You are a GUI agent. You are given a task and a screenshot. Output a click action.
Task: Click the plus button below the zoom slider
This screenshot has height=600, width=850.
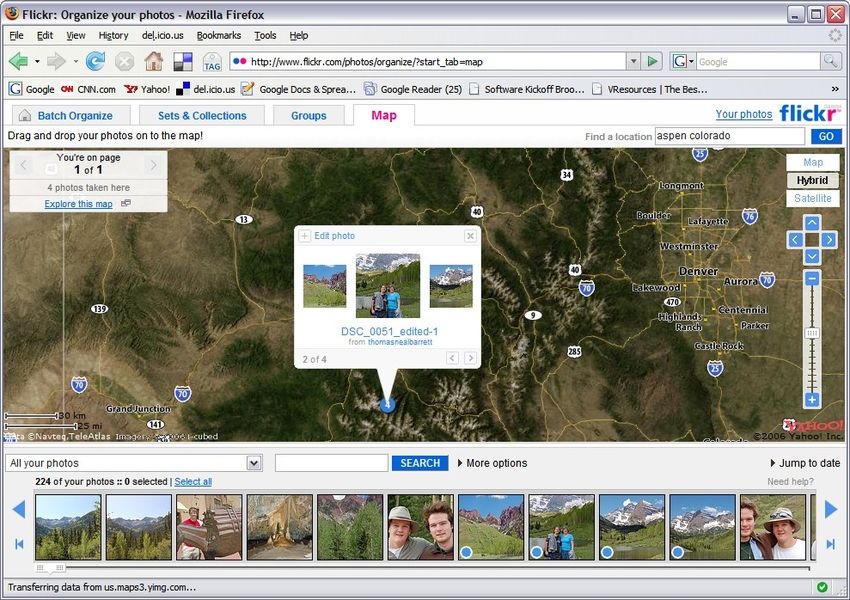click(812, 400)
